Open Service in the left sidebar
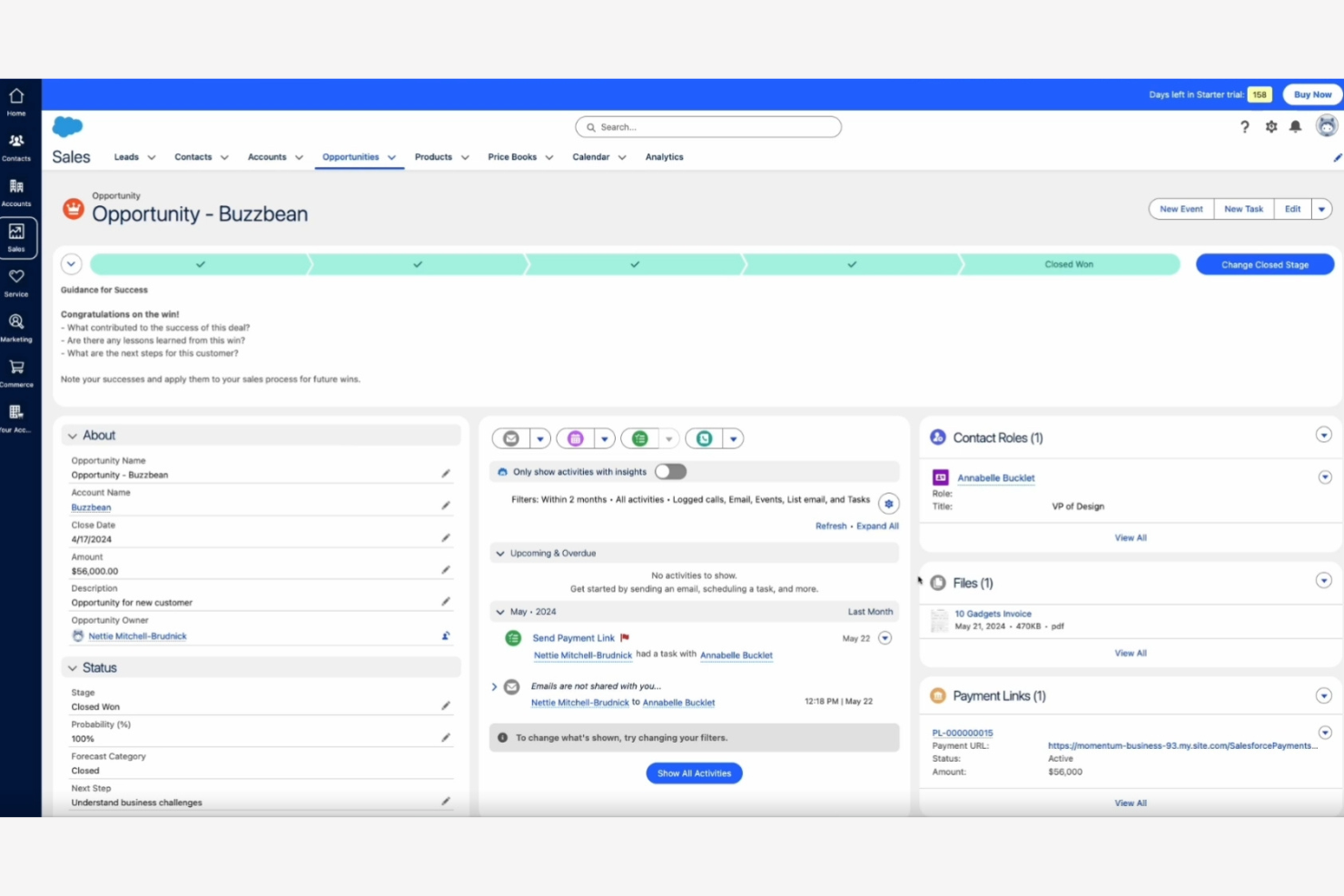 16,282
